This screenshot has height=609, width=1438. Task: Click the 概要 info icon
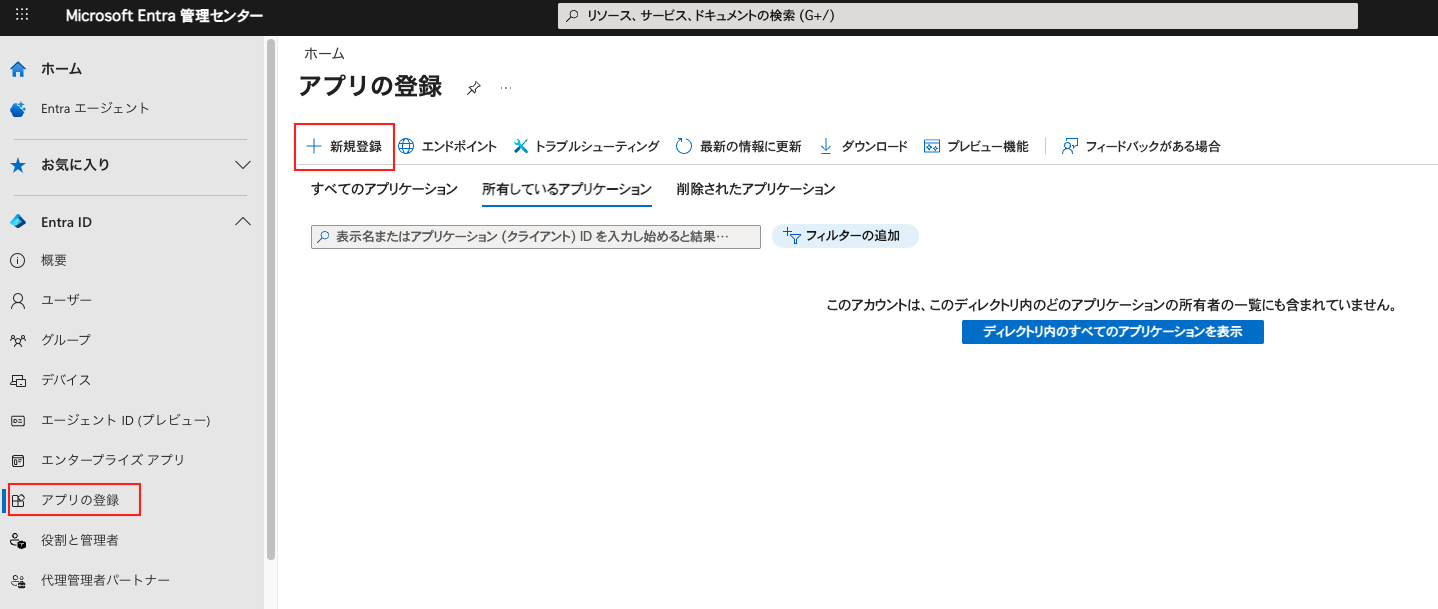click(18, 261)
